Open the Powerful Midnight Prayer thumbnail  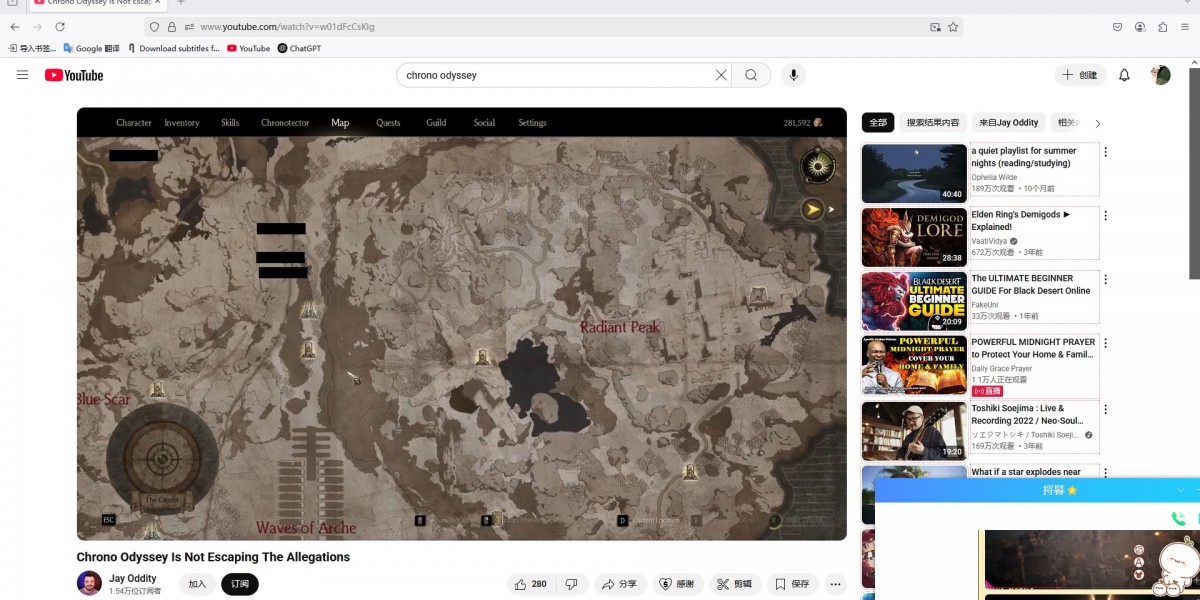[x=914, y=365]
